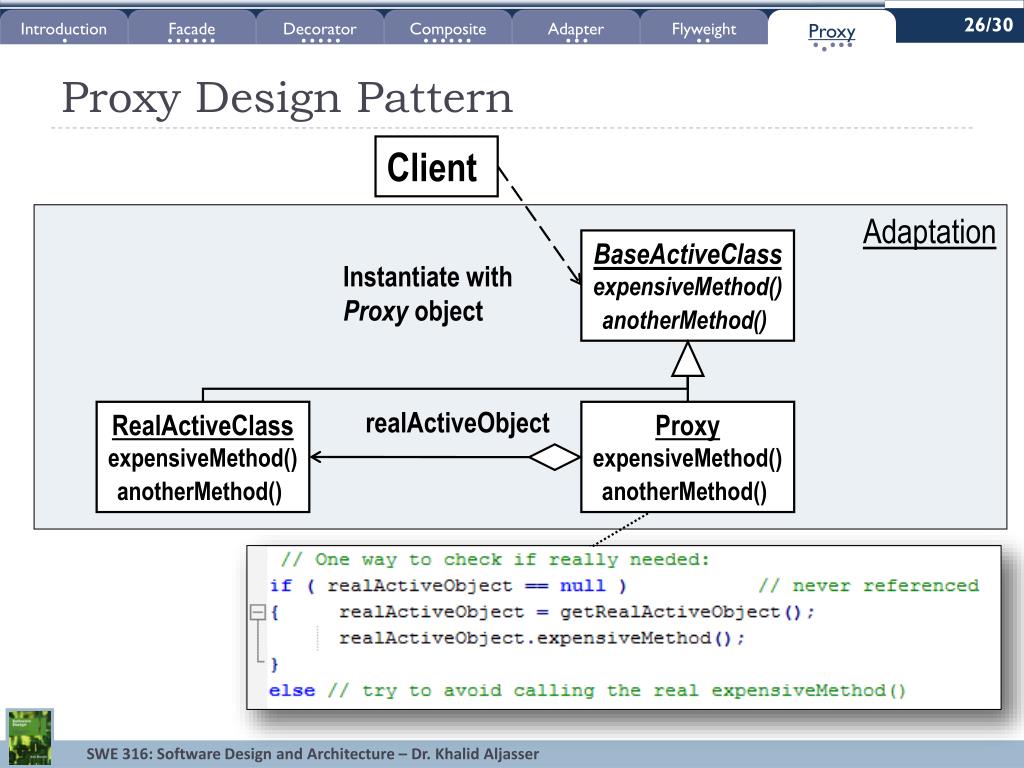Go to the Decorator section tab
The height and width of the screenshot is (768, 1024).
point(319,29)
